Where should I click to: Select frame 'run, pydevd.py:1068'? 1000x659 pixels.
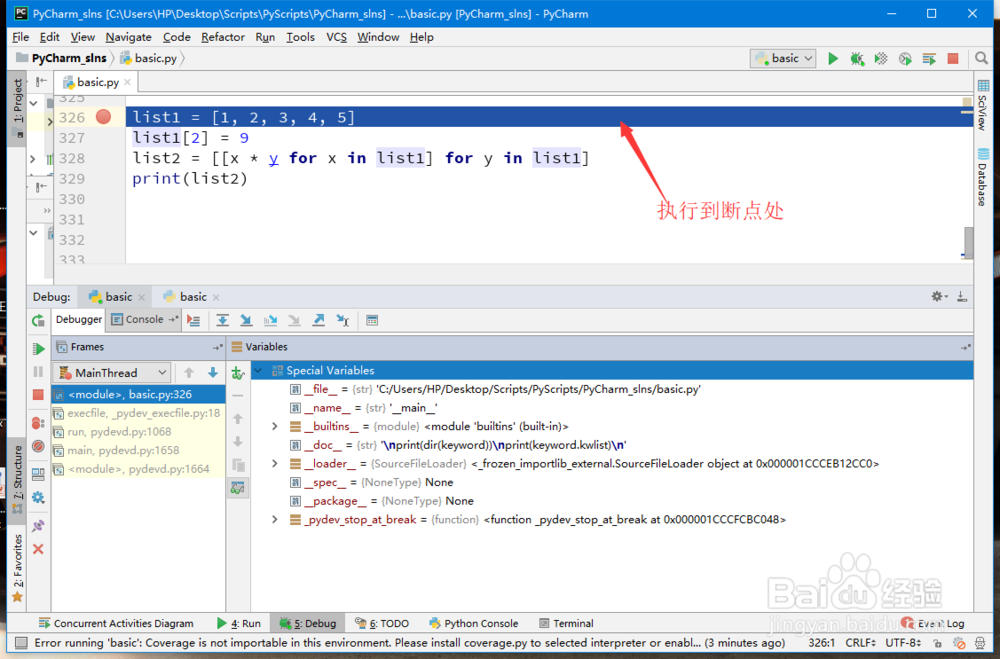click(x=138, y=432)
